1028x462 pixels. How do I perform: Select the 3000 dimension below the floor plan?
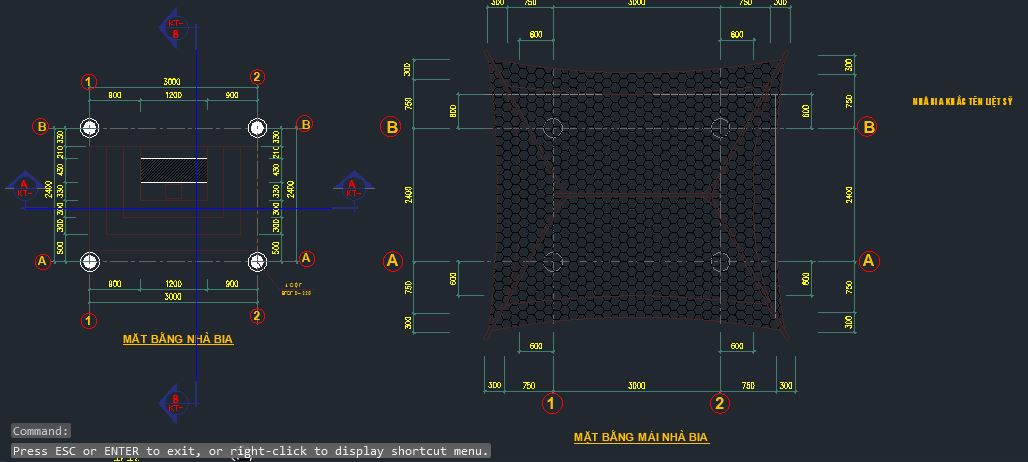[173, 297]
